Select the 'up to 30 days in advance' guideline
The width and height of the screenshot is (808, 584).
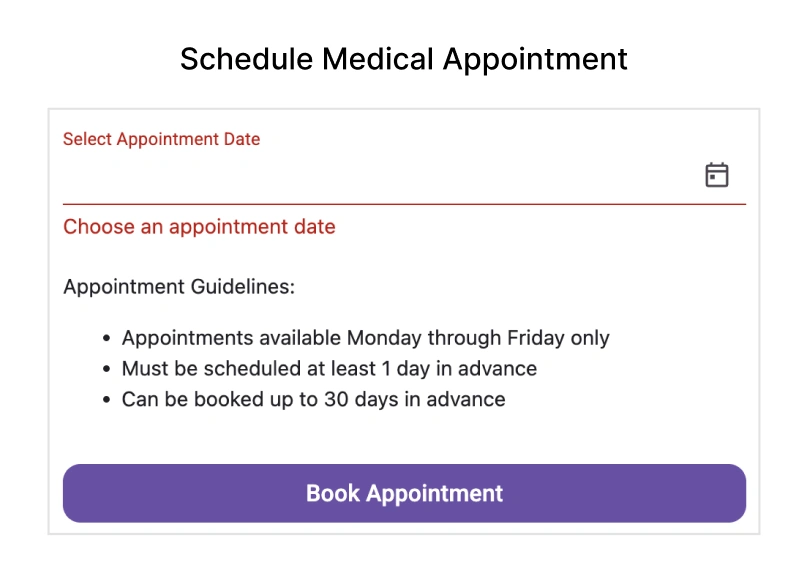[x=313, y=400]
